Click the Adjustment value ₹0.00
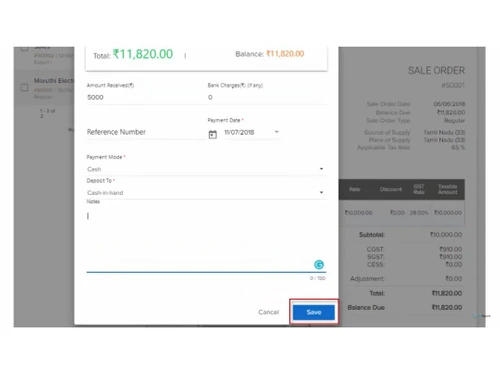The height and width of the screenshot is (375, 500). pyautogui.click(x=454, y=279)
